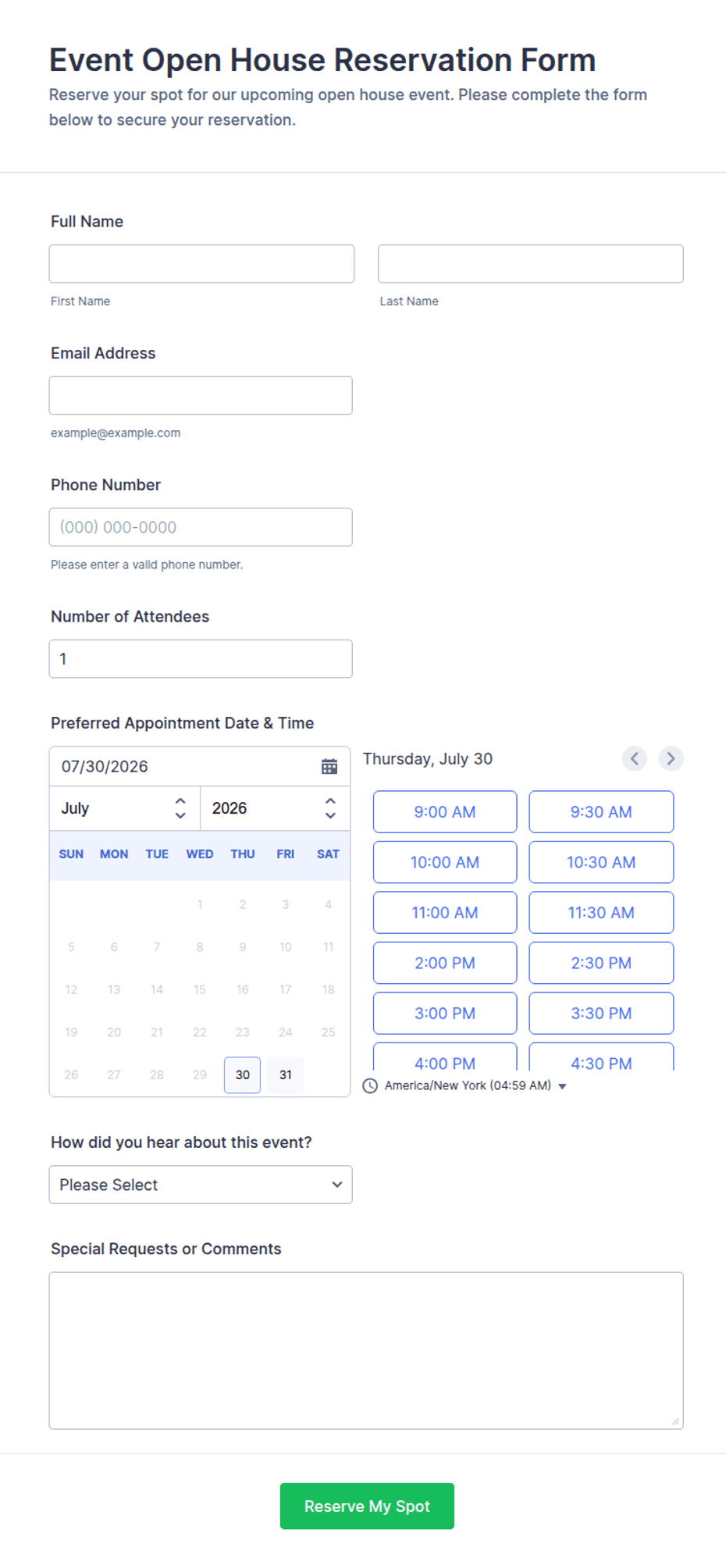Expand the America/New York timezone dropdown

pos(475,1085)
